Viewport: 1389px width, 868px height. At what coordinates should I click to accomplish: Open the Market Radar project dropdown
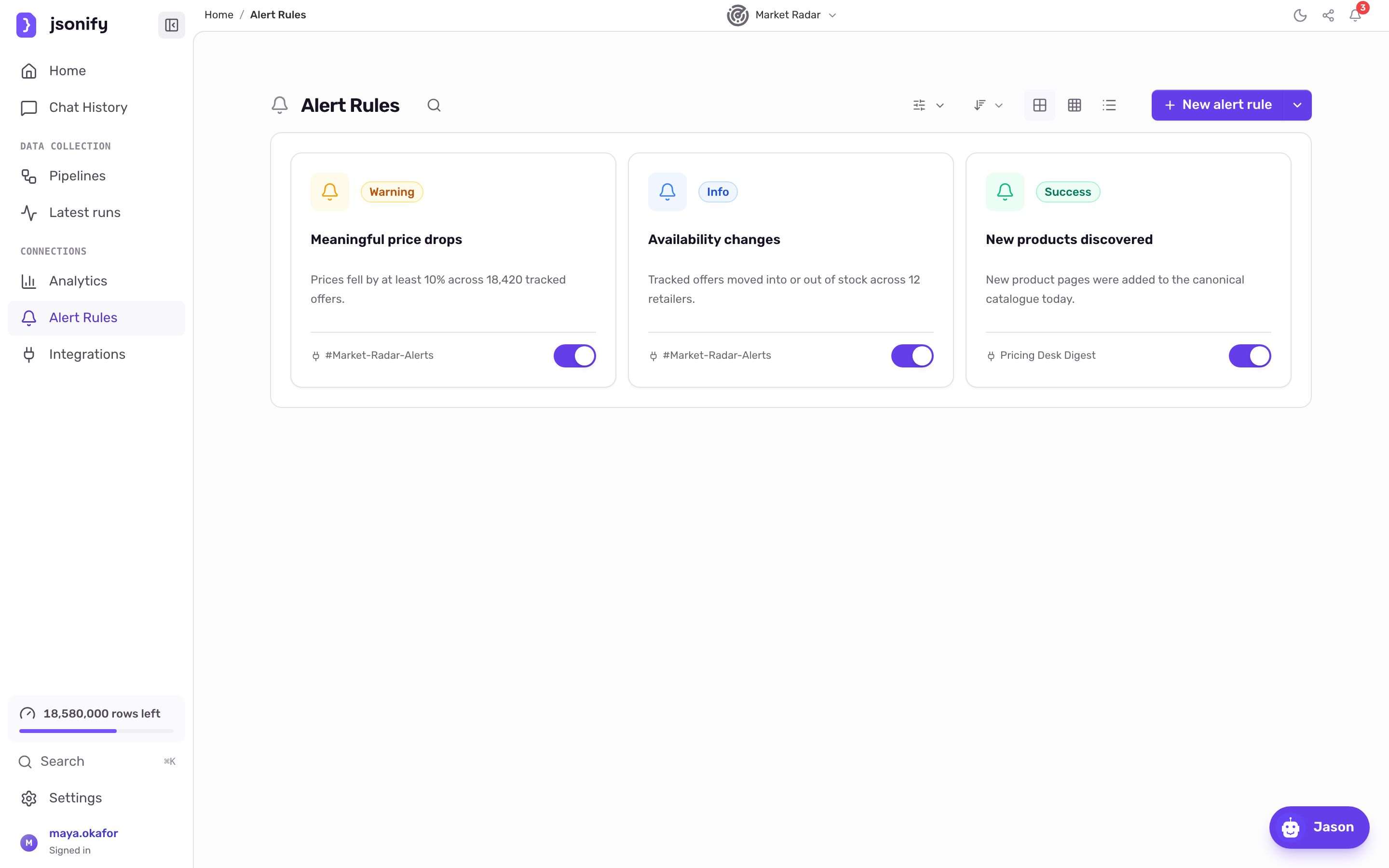782,15
